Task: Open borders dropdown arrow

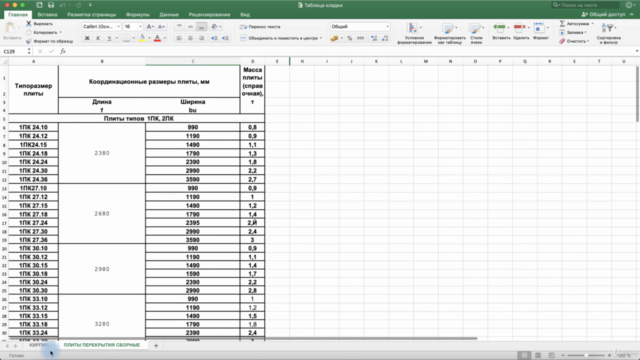Action: tap(133, 38)
